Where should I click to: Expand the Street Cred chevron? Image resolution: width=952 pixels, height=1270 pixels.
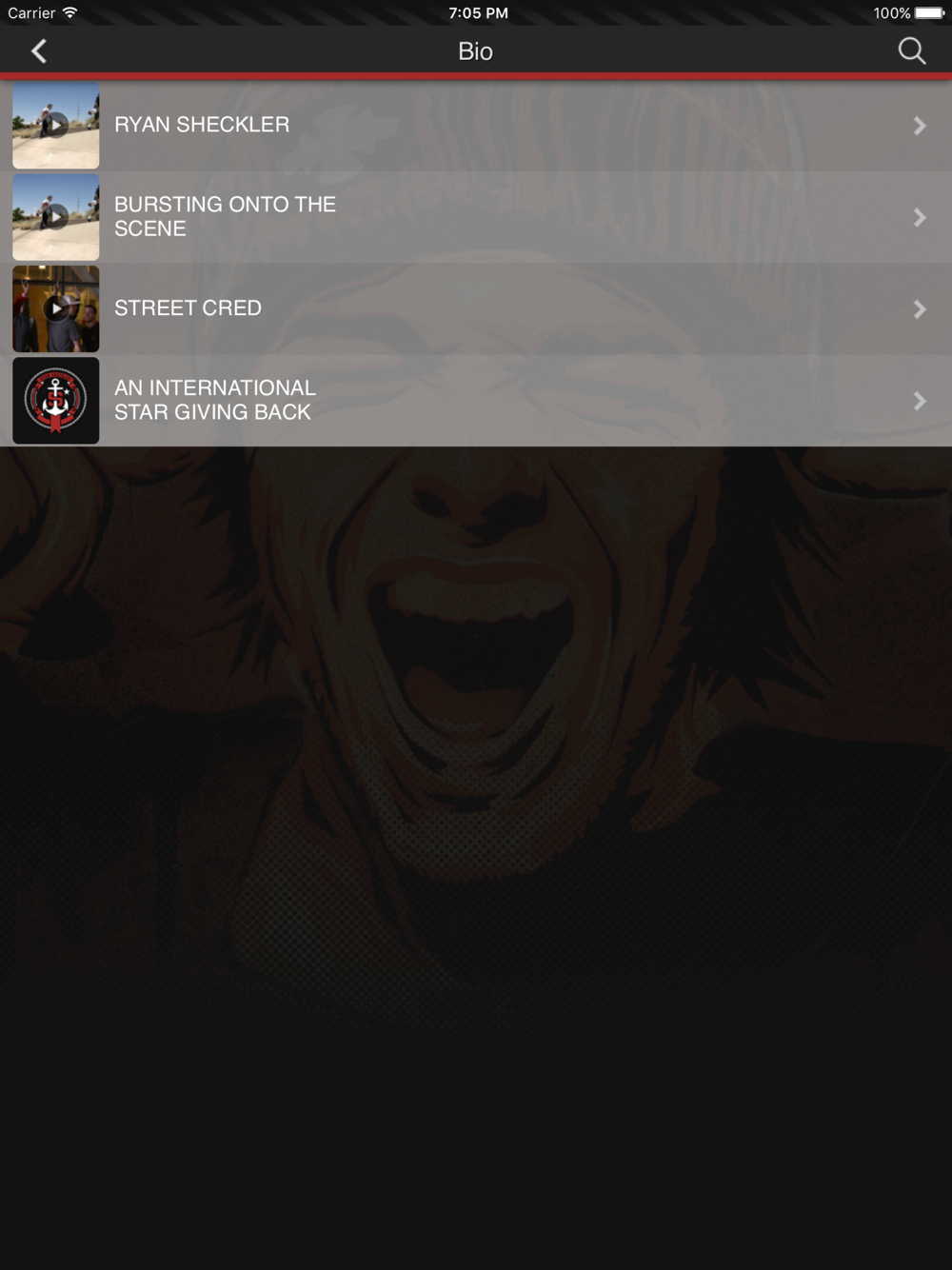pos(920,309)
